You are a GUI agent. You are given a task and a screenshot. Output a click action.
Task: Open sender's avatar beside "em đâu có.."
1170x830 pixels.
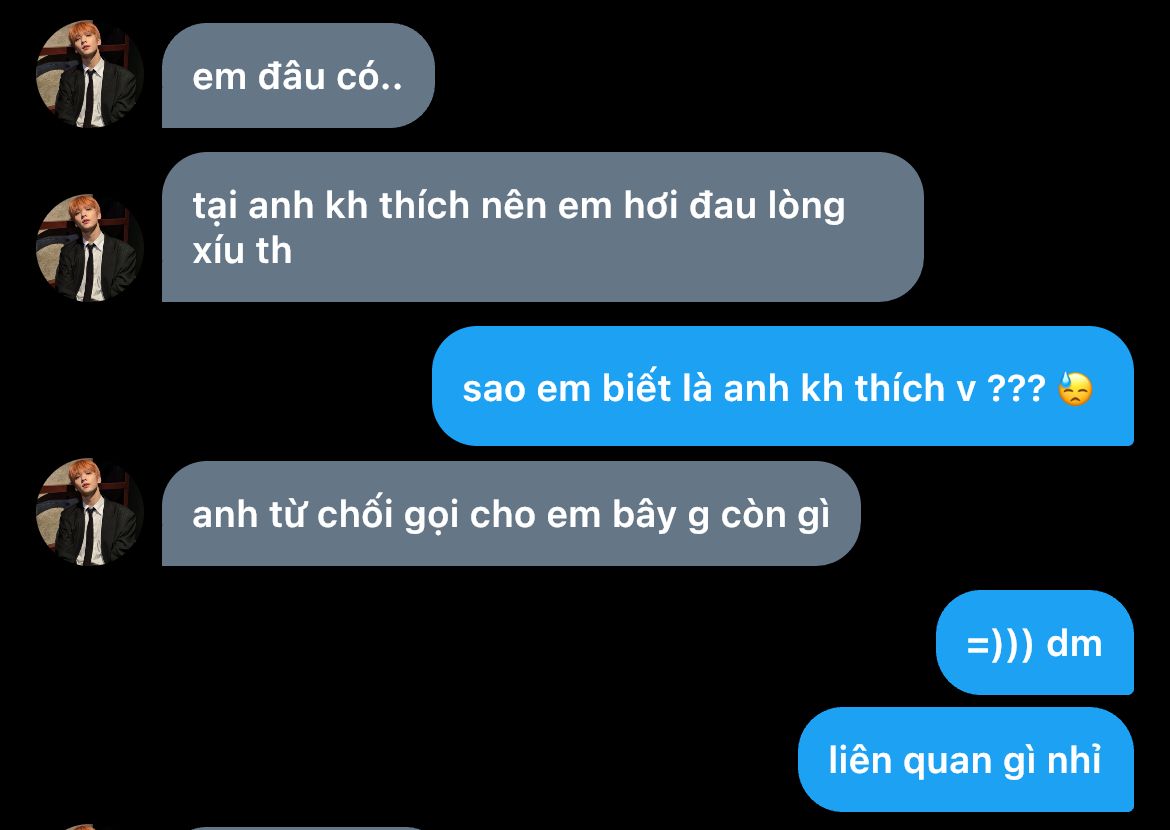pos(90,74)
